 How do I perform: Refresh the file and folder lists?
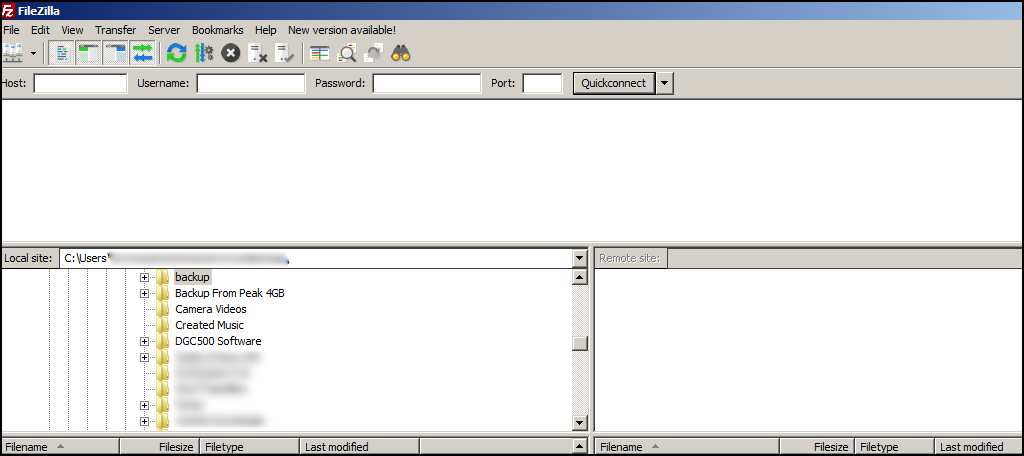(x=176, y=53)
